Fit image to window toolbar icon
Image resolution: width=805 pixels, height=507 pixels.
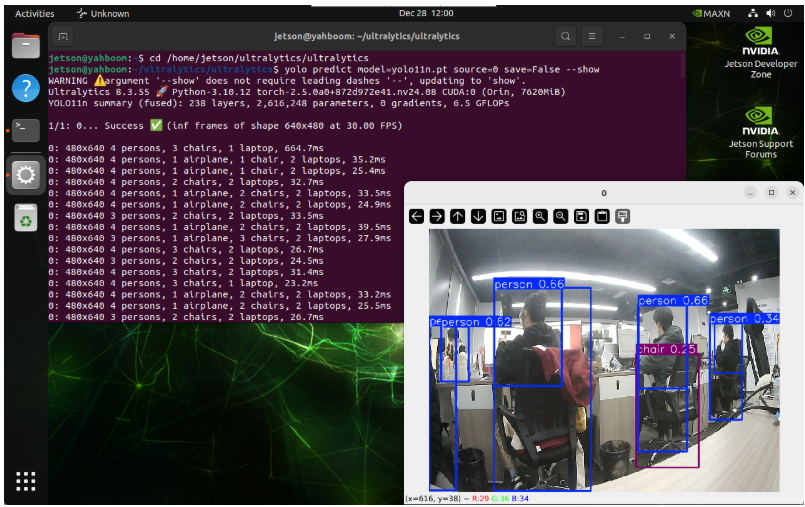point(519,216)
